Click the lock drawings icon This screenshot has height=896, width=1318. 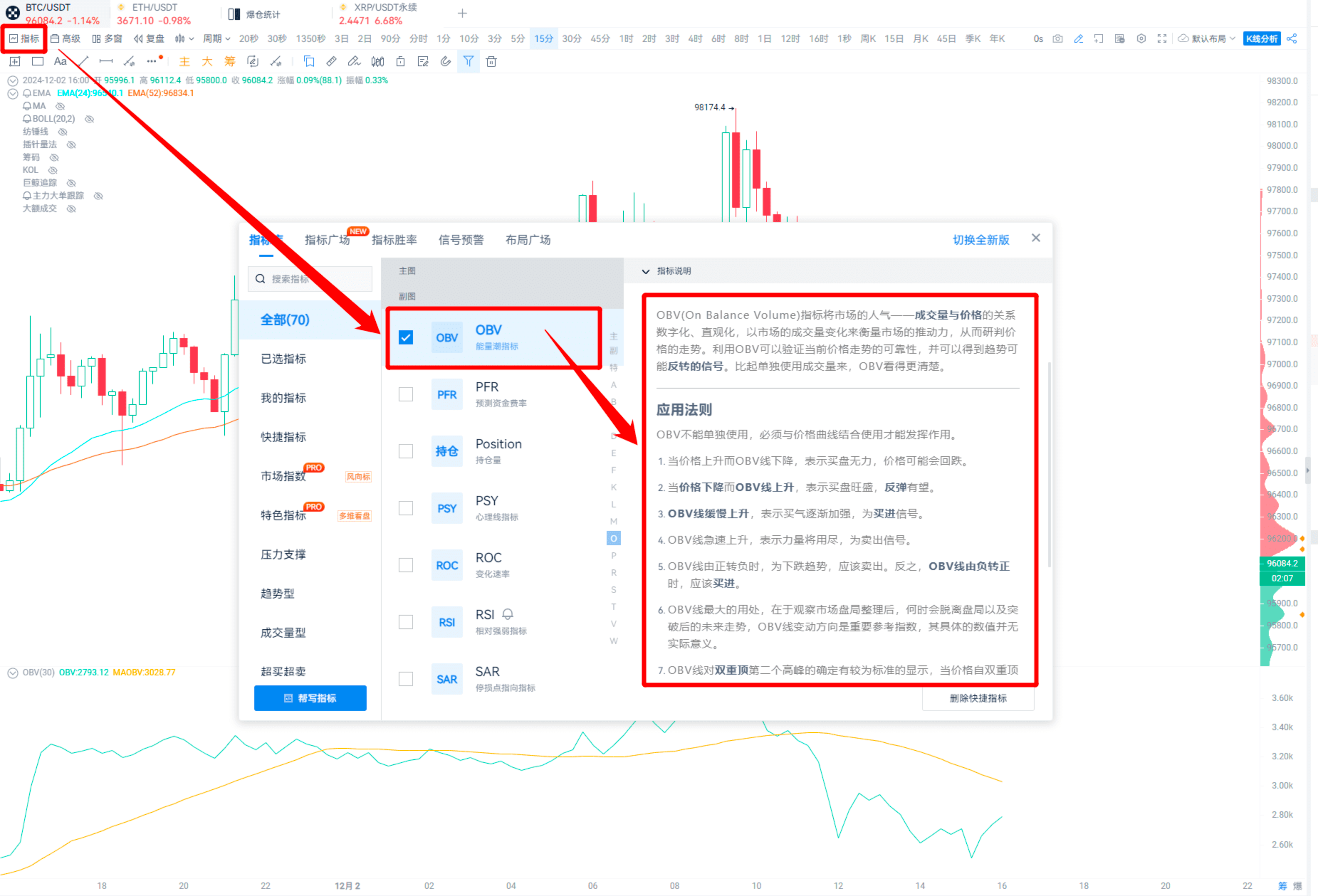pos(401,61)
